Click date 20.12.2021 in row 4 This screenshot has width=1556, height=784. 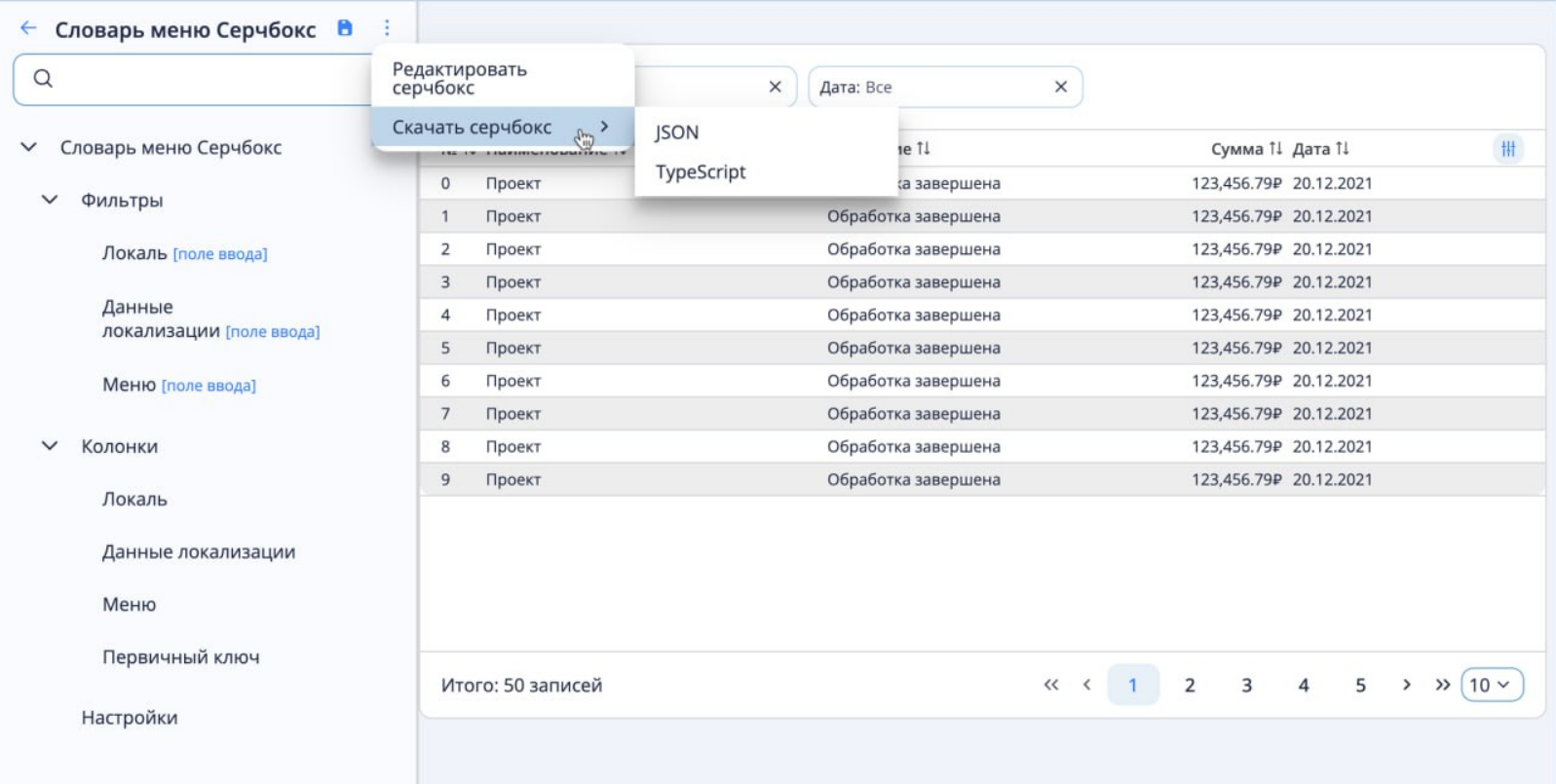(x=1332, y=315)
